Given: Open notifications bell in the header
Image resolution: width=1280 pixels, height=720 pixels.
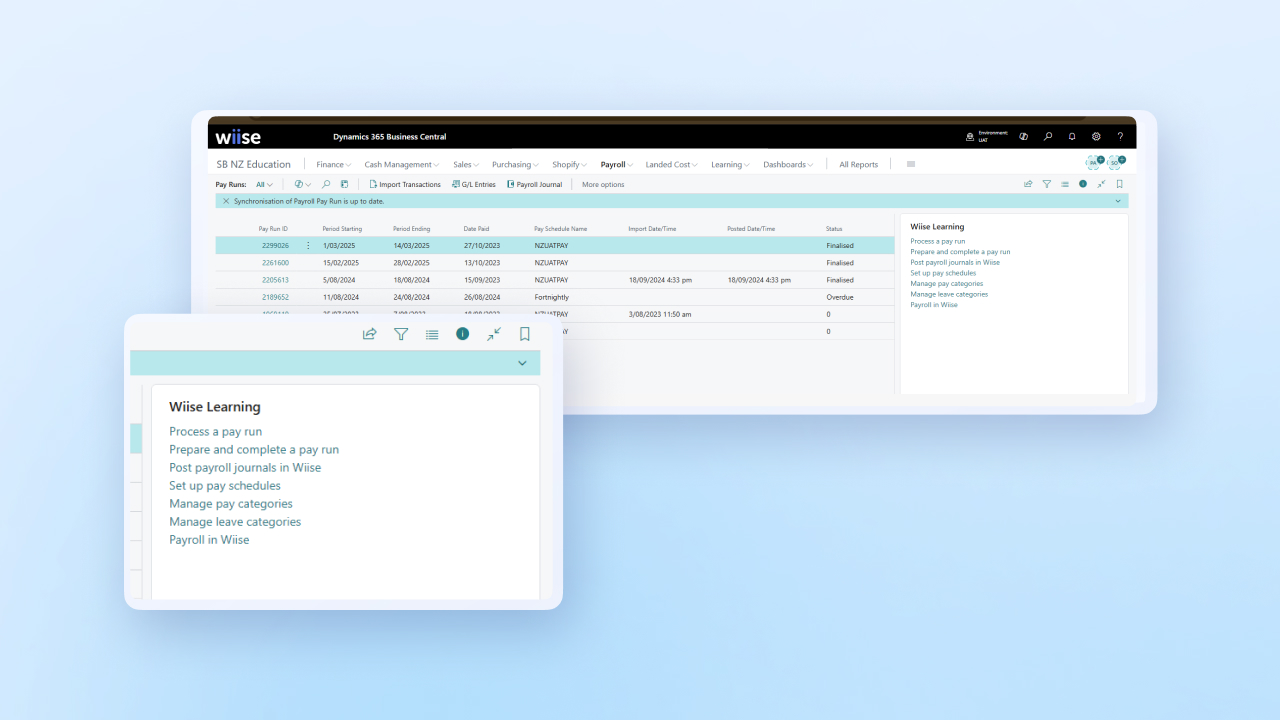Looking at the screenshot, I should coord(1072,137).
